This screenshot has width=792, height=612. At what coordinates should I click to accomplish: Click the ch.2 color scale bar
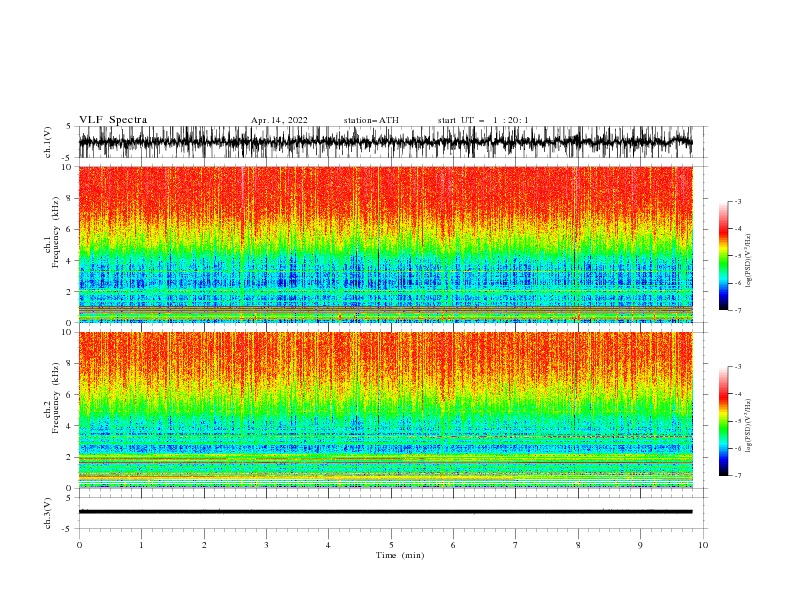tap(723, 421)
